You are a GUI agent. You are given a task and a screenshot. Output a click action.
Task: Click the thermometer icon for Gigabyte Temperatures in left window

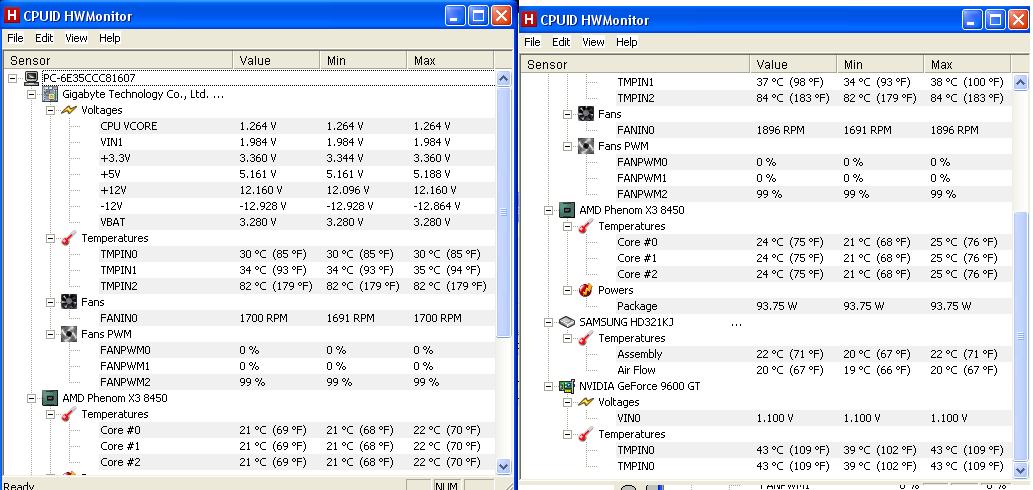pos(69,238)
